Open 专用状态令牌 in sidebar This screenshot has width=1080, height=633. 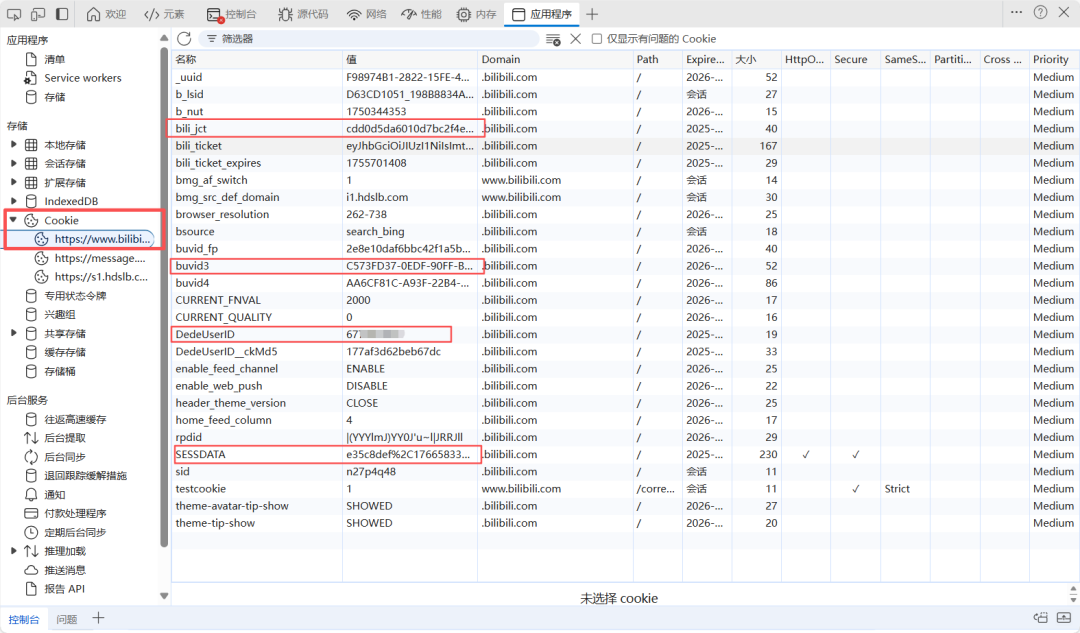tap(75, 295)
